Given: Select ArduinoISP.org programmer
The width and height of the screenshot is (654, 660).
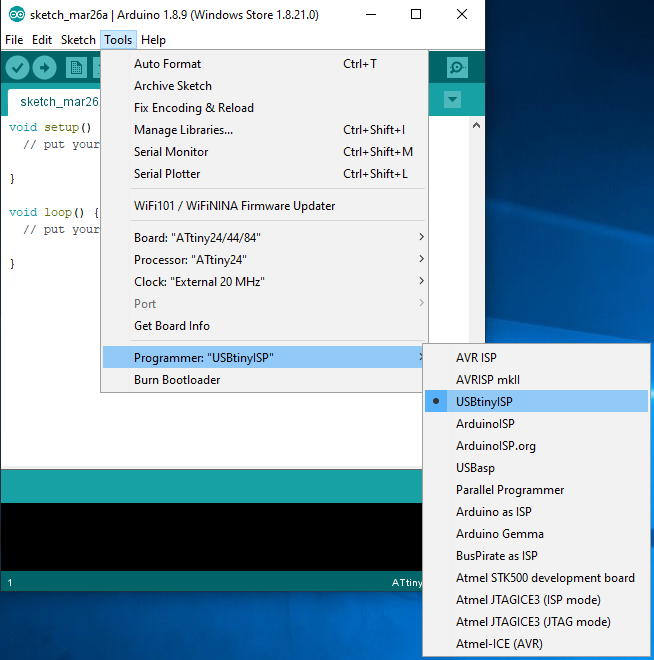Looking at the screenshot, I should point(536,446).
